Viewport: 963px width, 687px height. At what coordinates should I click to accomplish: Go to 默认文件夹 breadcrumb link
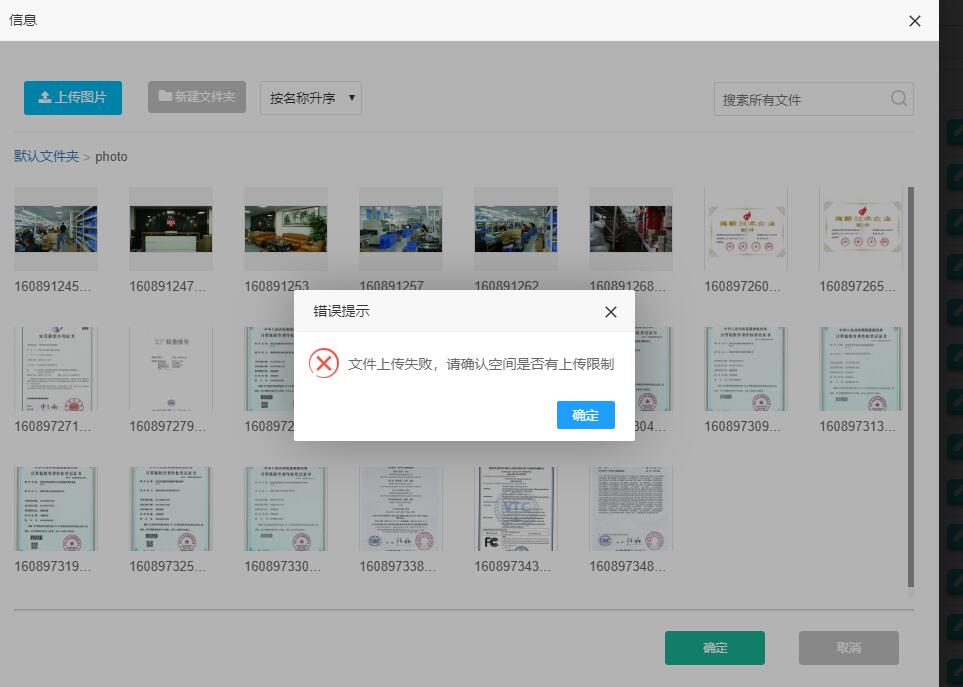[47, 157]
